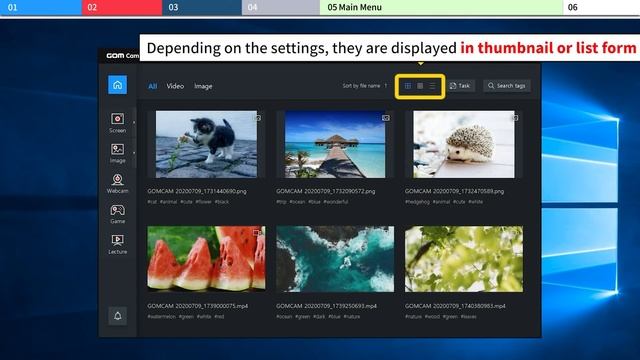The image size is (640, 360).
Task: Select the Webcam recording mode
Action: [x=118, y=183]
